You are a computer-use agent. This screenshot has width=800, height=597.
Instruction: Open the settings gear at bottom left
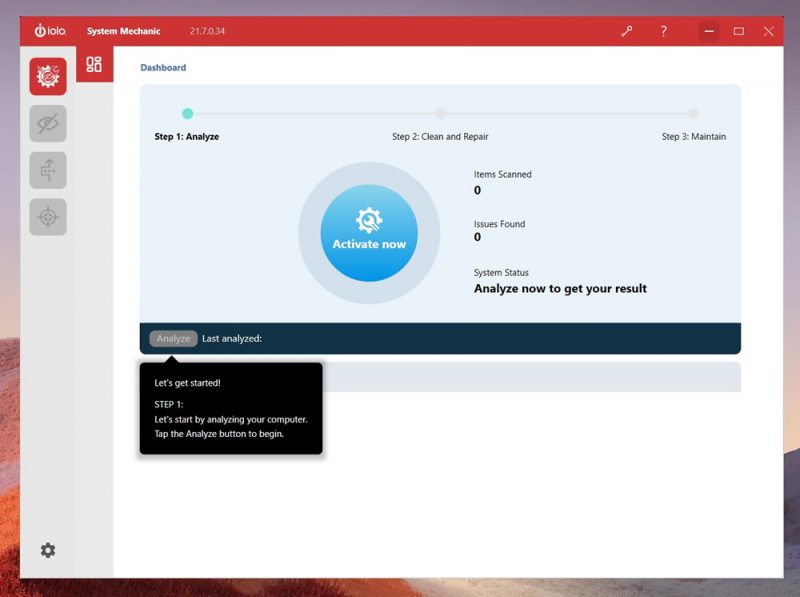coord(47,550)
